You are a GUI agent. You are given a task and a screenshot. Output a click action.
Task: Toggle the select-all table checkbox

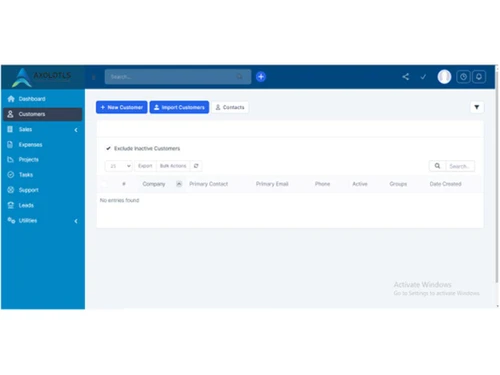[104, 184]
